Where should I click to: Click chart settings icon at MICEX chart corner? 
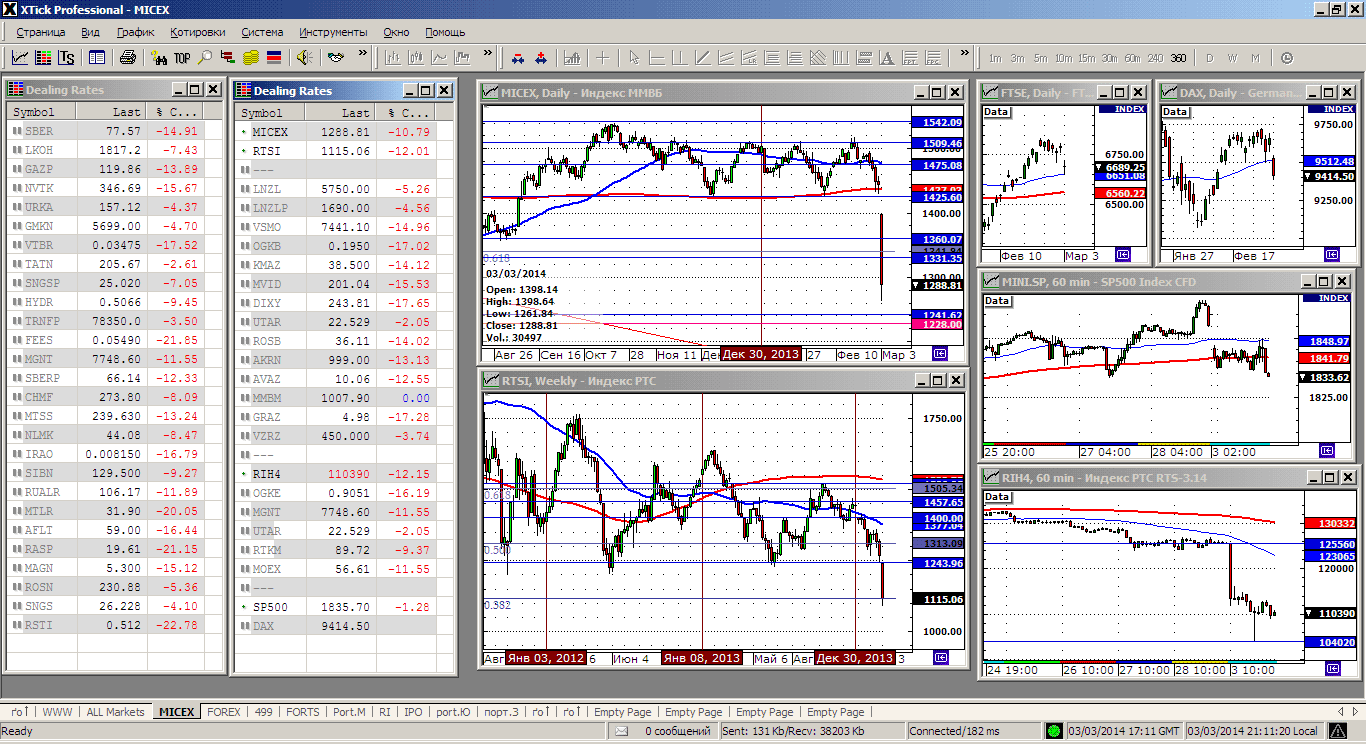tap(940, 354)
